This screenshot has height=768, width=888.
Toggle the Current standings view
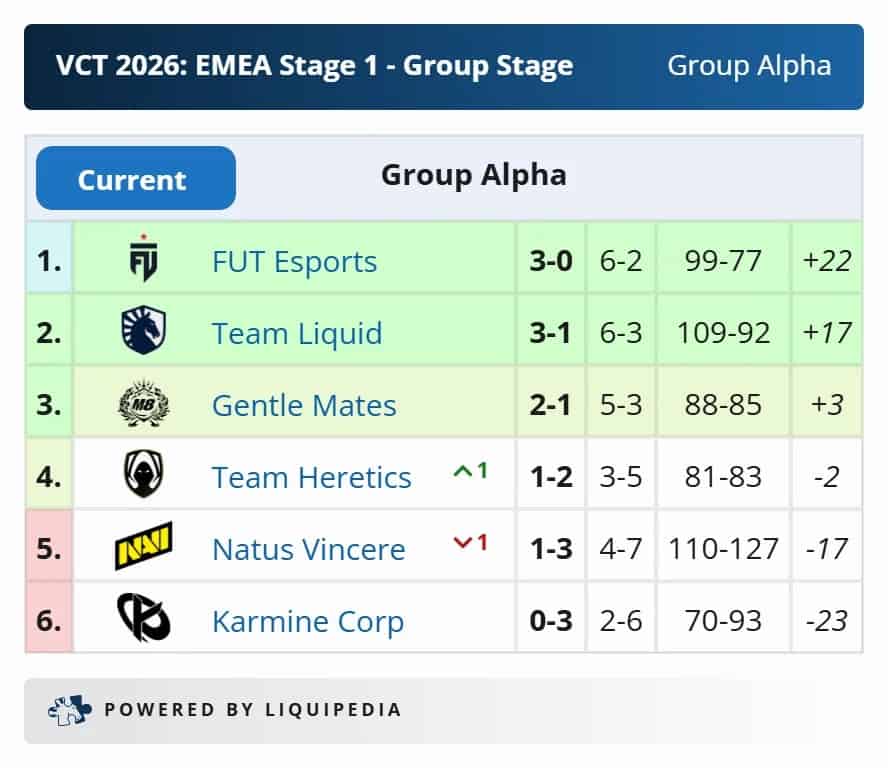tap(135, 178)
